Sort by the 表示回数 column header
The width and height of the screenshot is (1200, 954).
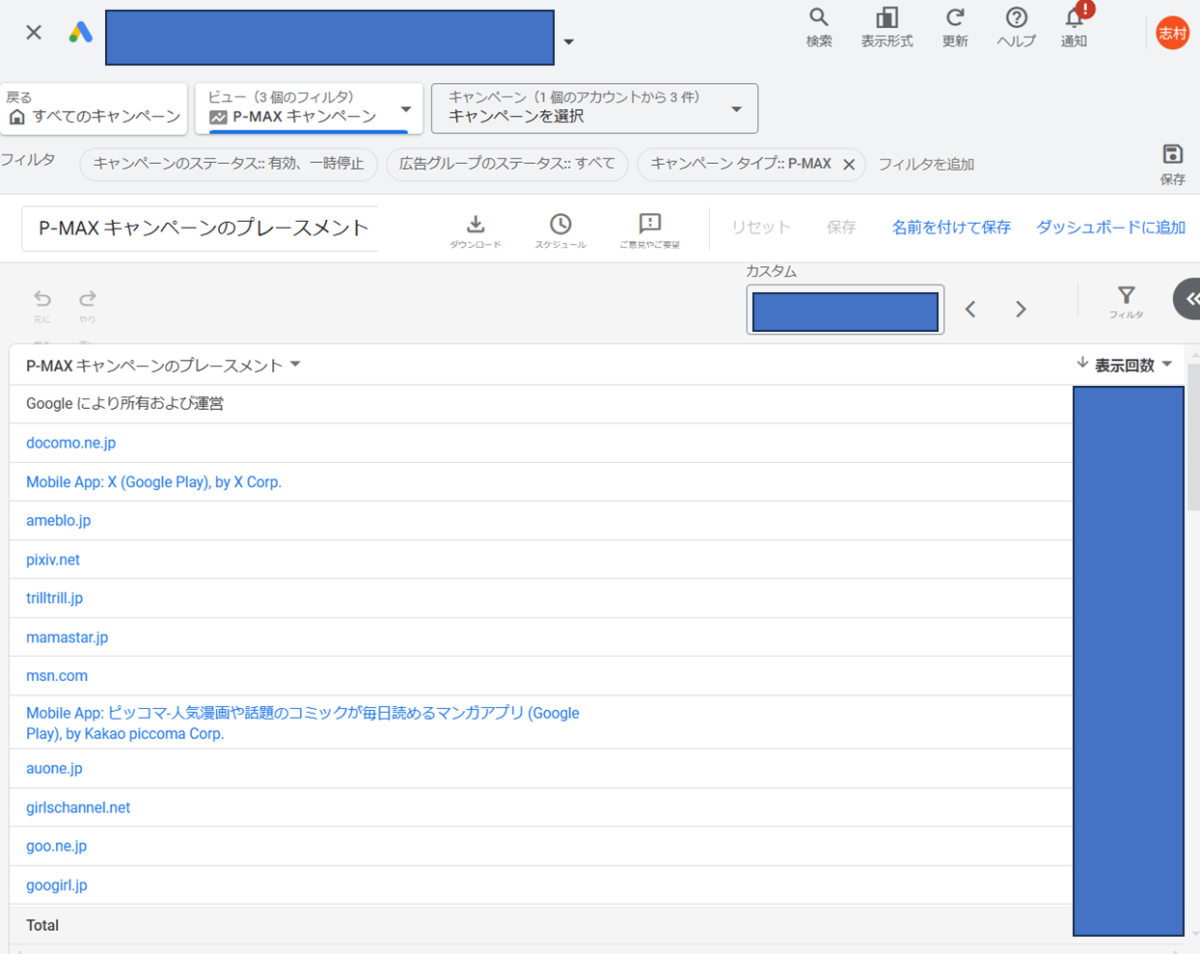(x=1125, y=365)
